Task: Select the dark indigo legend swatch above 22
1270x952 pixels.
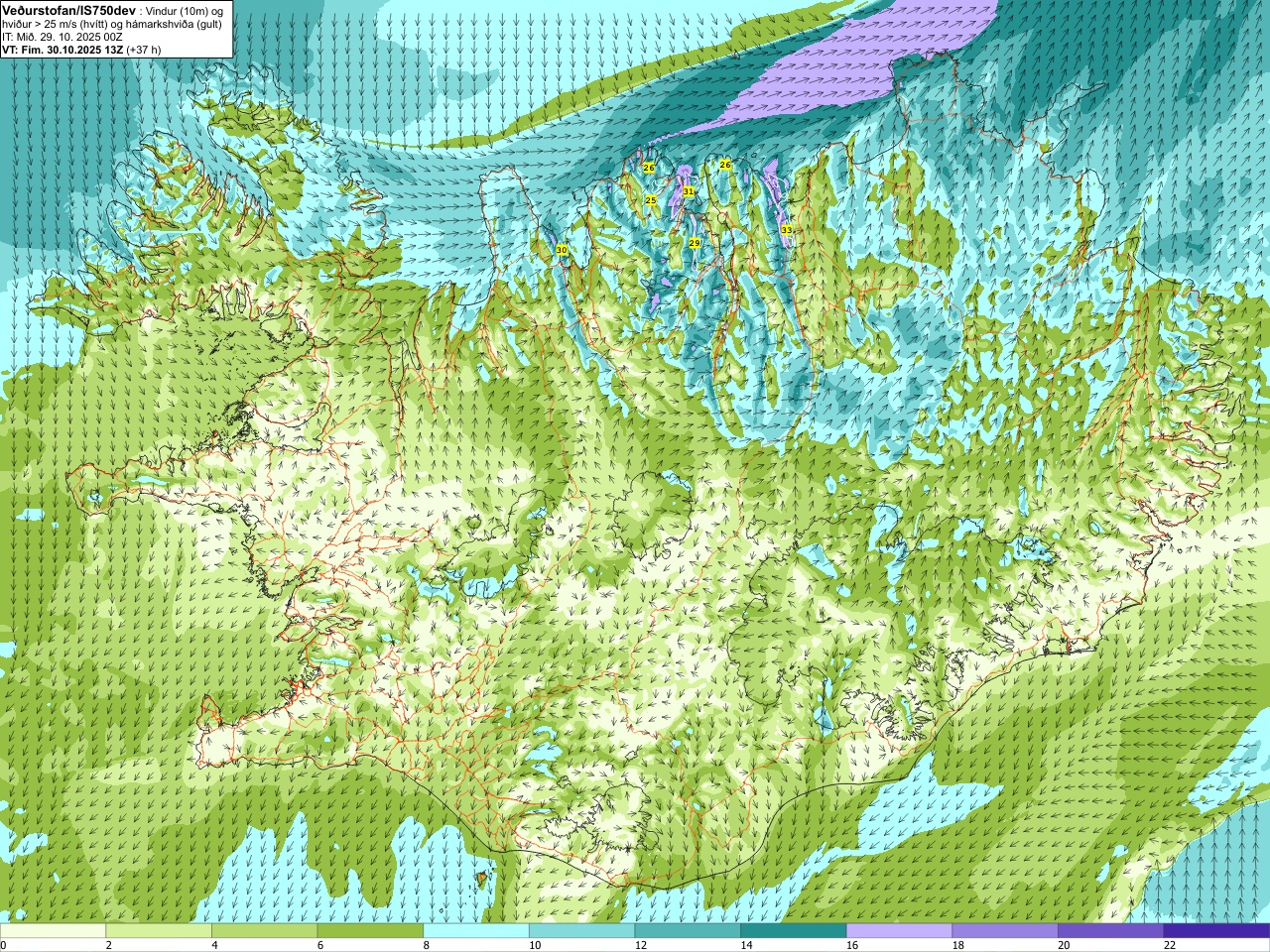Action: pyautogui.click(x=1216, y=931)
